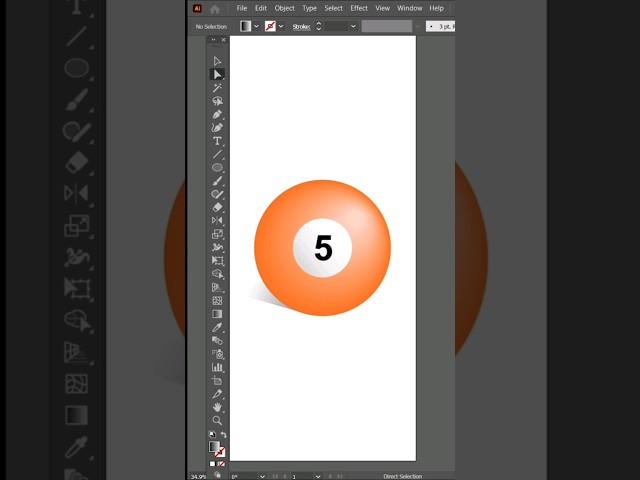Select the Ellipse tool
640x480 pixels.
(x=217, y=168)
